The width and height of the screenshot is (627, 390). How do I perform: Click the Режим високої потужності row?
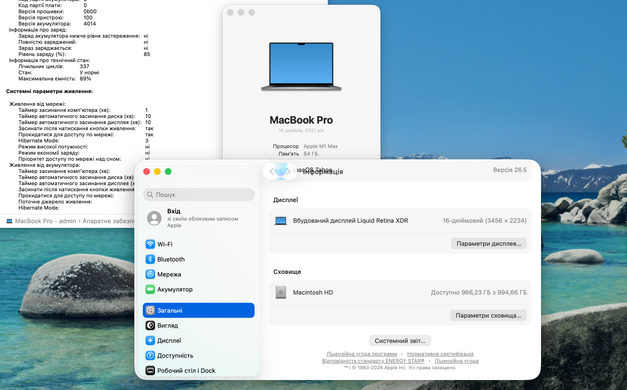tap(84, 147)
